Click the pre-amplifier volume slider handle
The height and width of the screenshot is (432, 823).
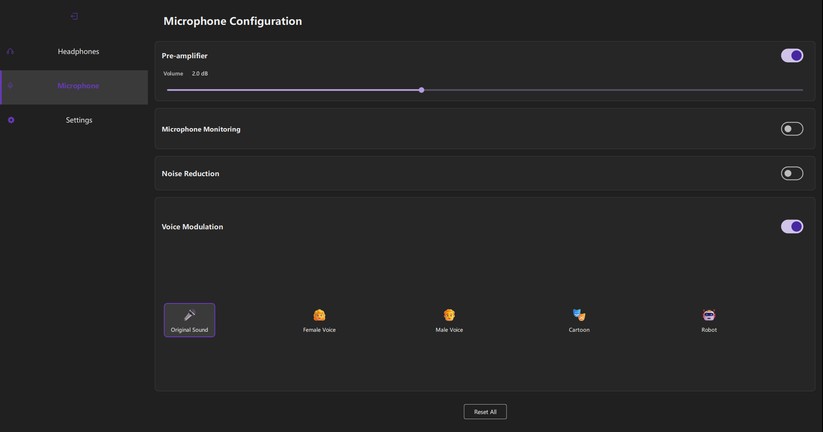(x=421, y=90)
